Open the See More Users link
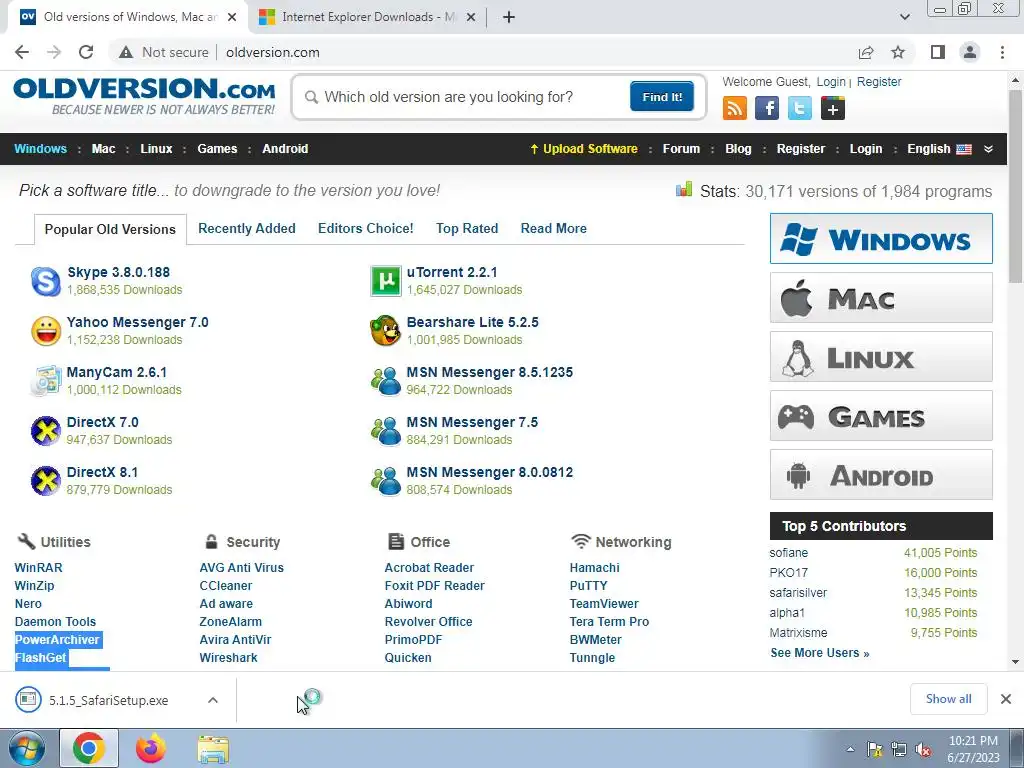This screenshot has height=768, width=1024. coord(820,653)
